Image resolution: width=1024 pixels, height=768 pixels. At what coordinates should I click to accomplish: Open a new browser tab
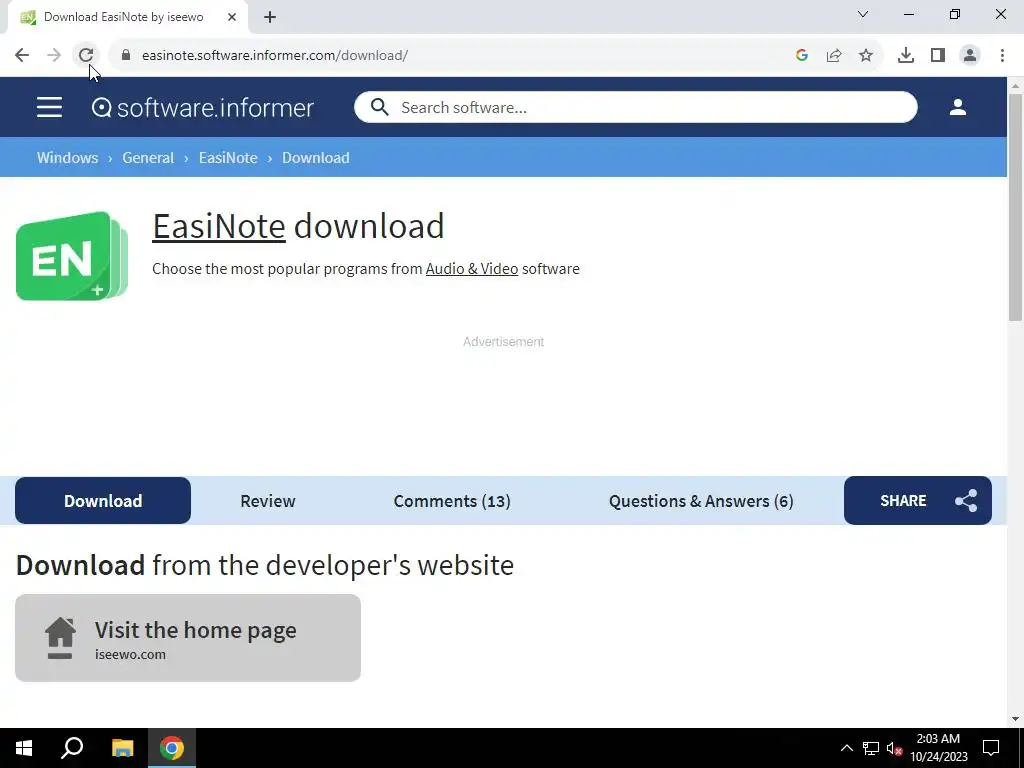pyautogui.click(x=270, y=17)
